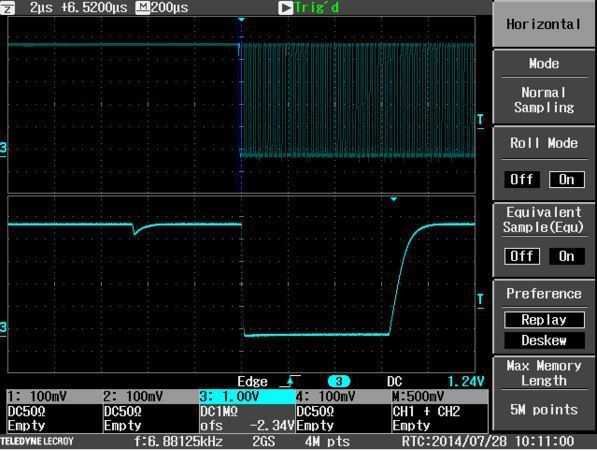Click the lower grid trigger position arrow
This screenshot has width=597, height=451.
click(x=394, y=199)
